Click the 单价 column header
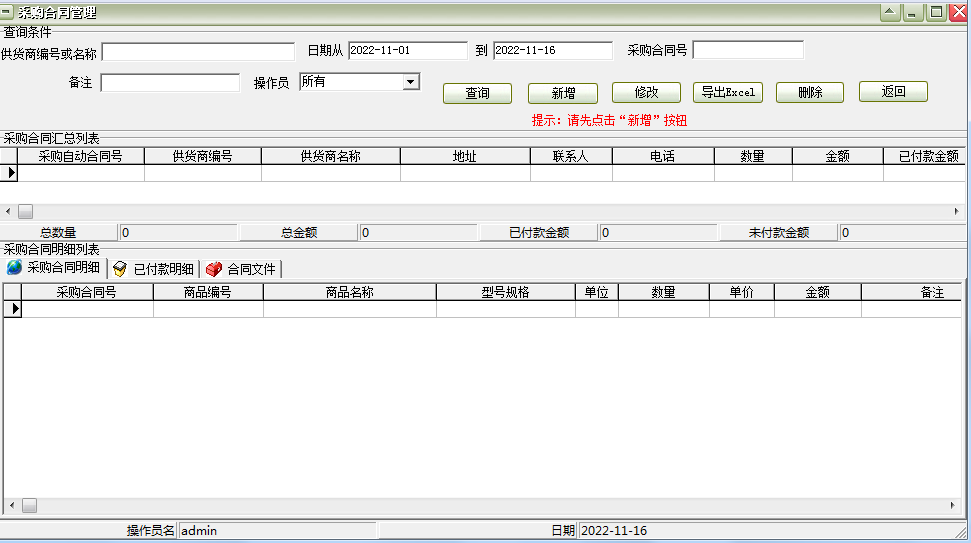971x543 pixels. point(742,292)
